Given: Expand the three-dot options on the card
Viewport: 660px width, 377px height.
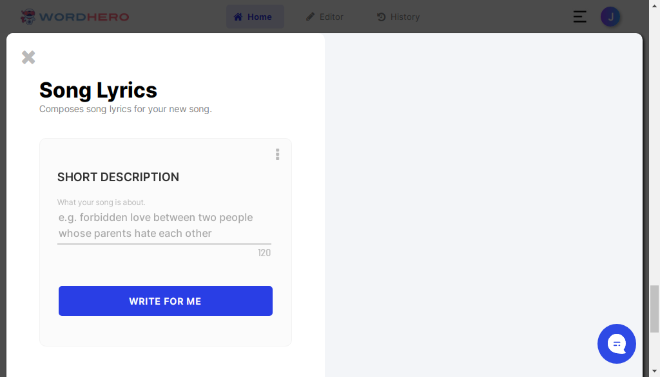Looking at the screenshot, I should 277,154.
